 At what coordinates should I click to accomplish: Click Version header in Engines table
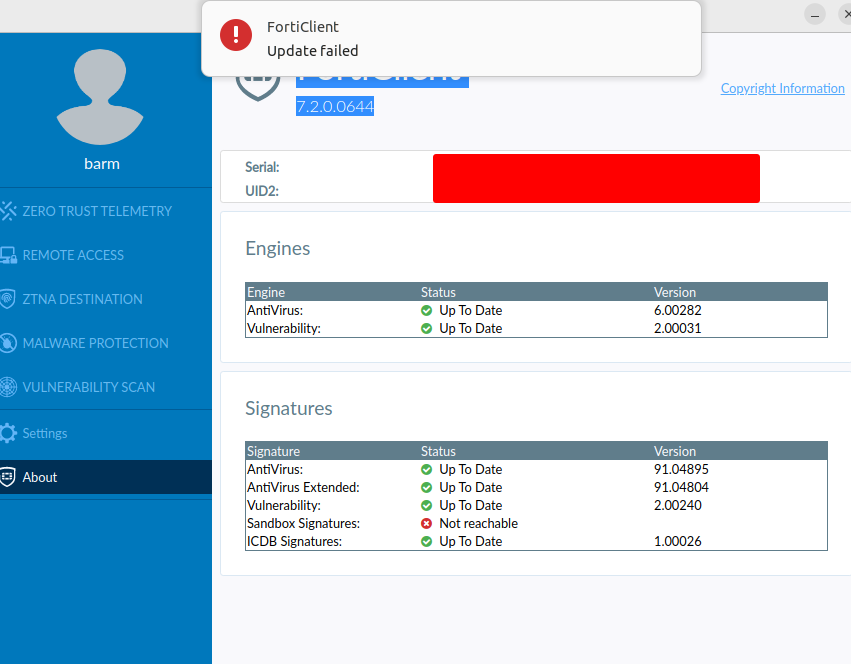coord(675,292)
